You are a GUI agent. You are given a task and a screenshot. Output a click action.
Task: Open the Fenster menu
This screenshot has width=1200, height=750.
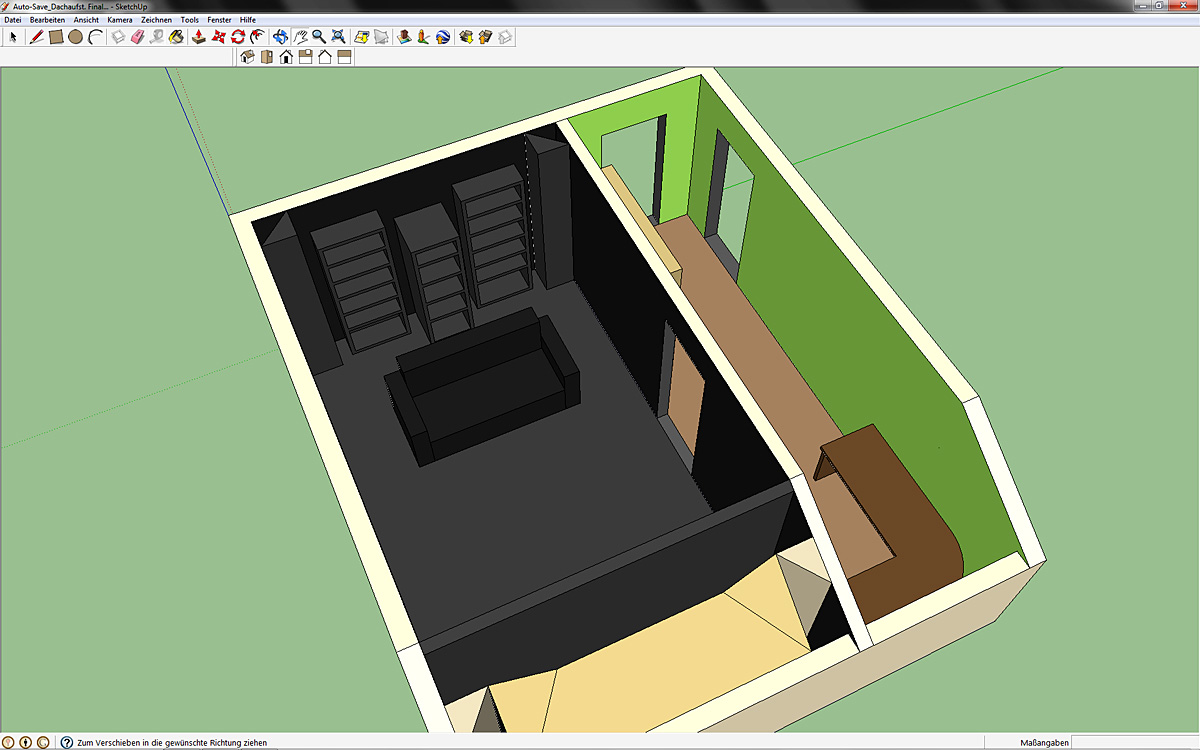219,20
